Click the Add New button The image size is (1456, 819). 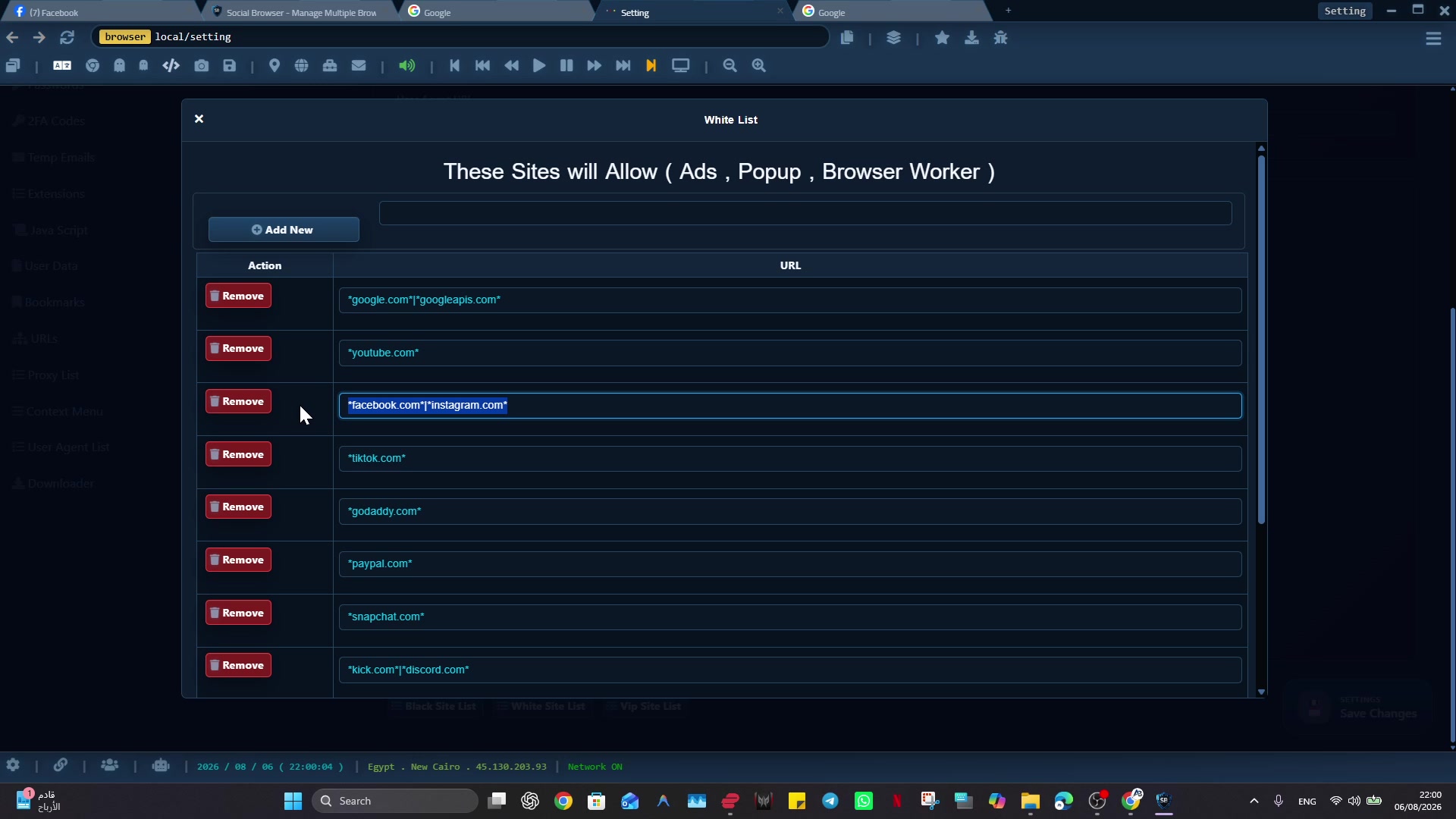pyautogui.click(x=284, y=230)
